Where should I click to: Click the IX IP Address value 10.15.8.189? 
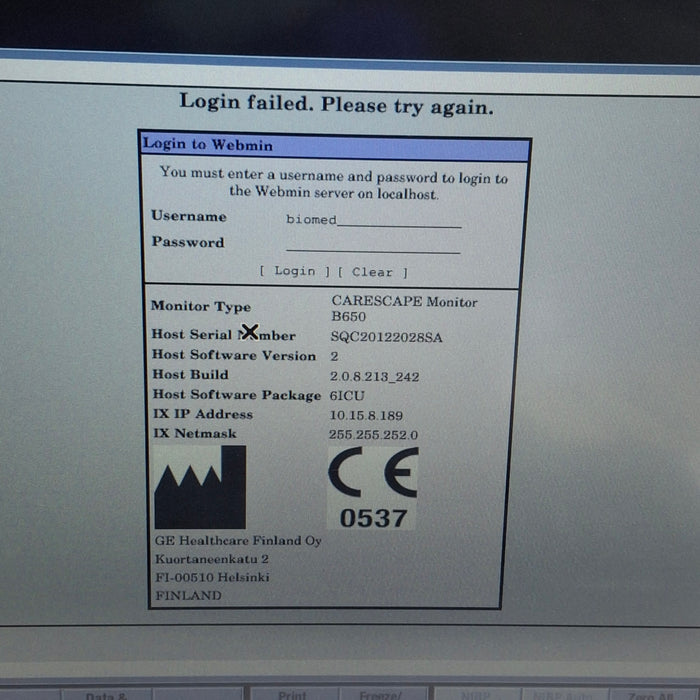click(x=367, y=415)
